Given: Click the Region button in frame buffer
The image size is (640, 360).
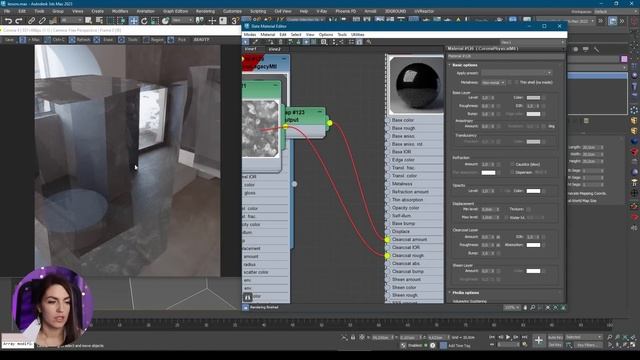Looking at the screenshot, I should (154, 40).
